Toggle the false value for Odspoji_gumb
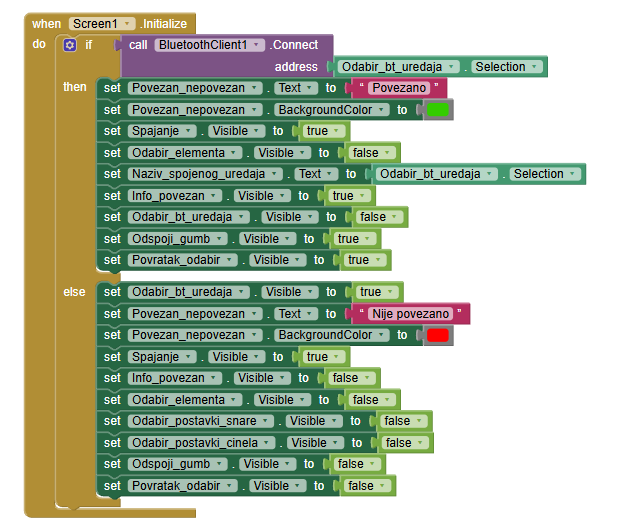 pyautogui.click(x=355, y=464)
